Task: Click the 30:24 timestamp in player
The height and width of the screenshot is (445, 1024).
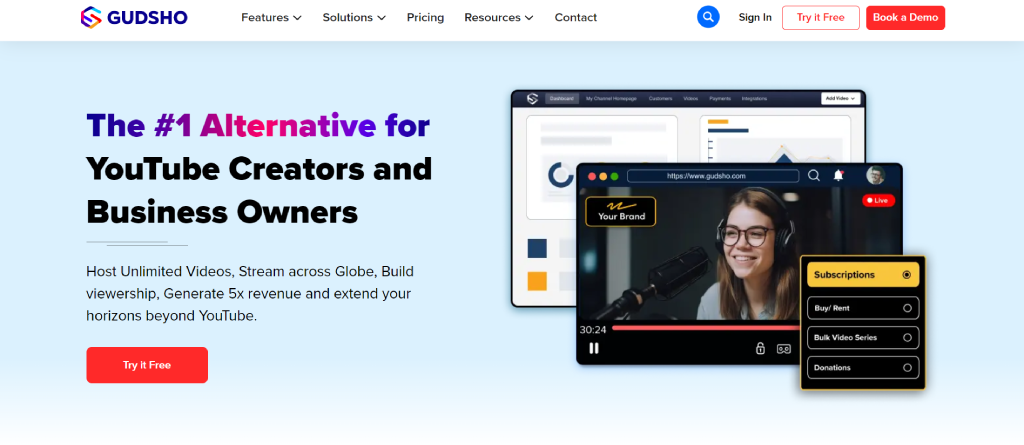Action: [593, 330]
